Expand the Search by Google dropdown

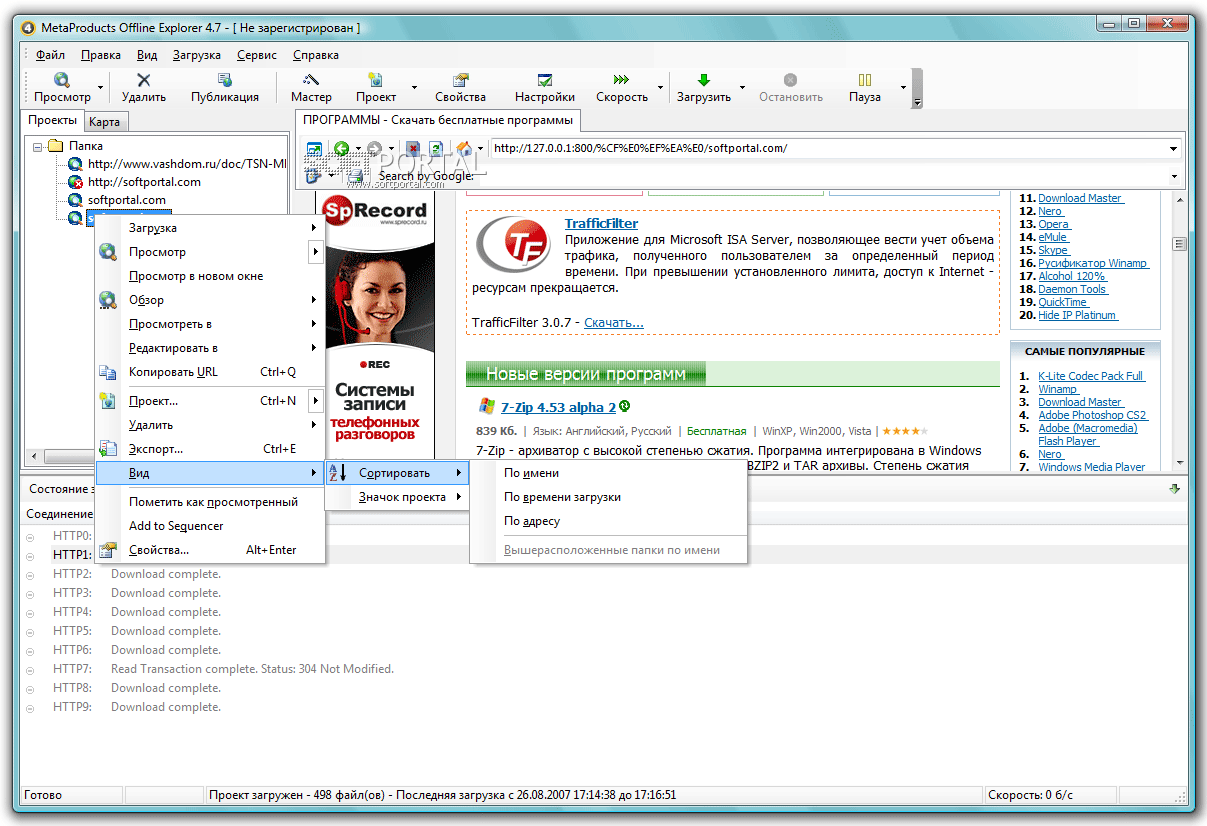coord(1174,176)
